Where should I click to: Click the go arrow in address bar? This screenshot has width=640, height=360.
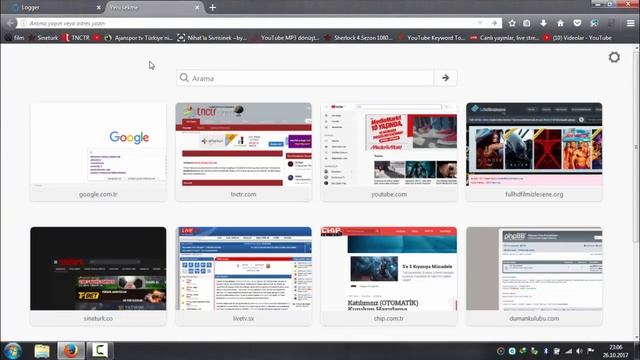click(x=494, y=23)
